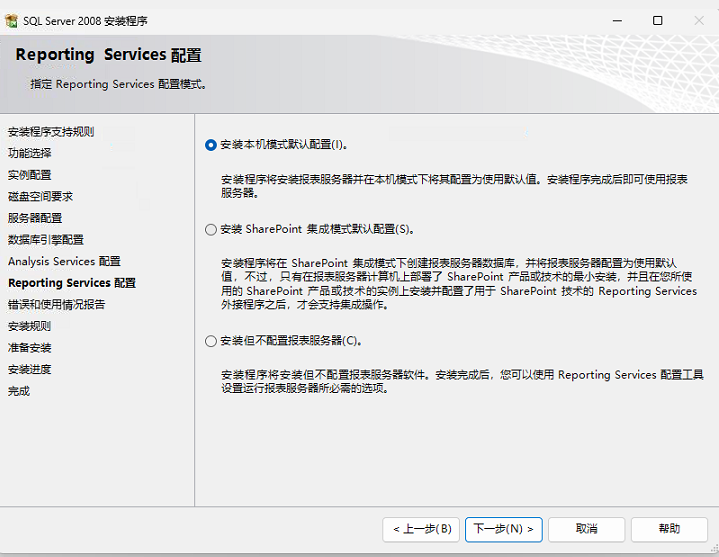Cancel setup with the 取消 button
The height and width of the screenshot is (557, 719).
[x=586, y=529]
